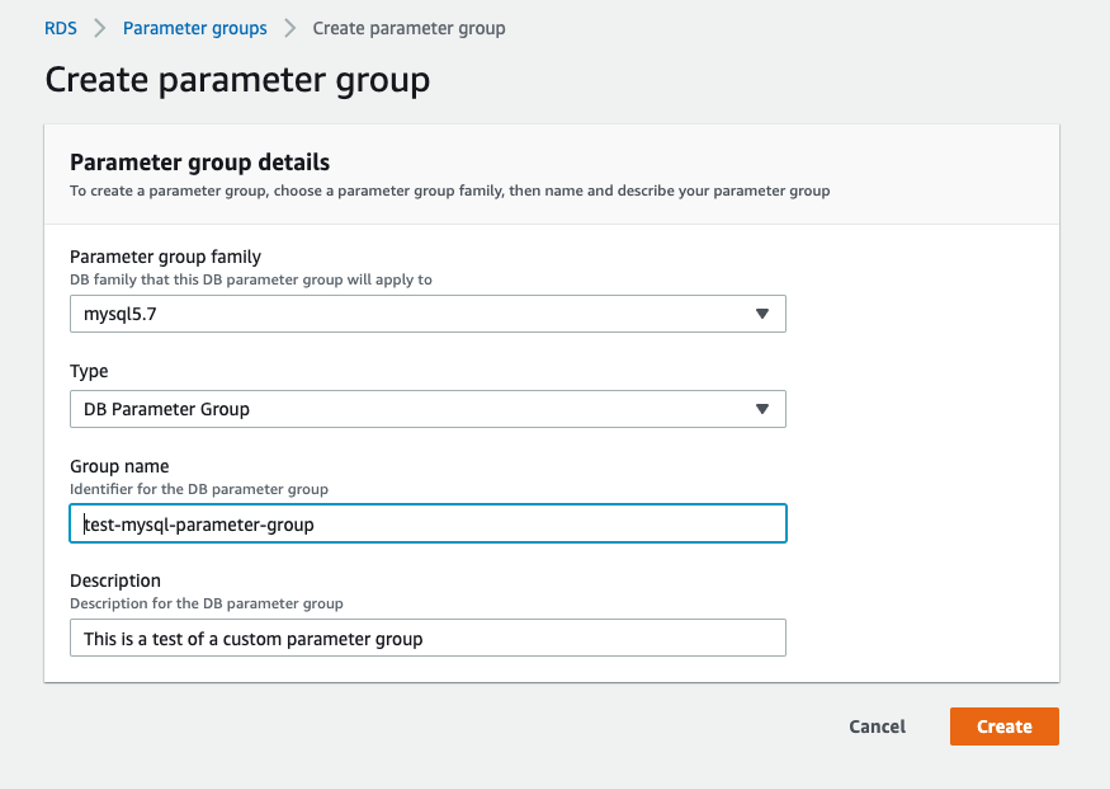This screenshot has height=789, width=1110.
Task: Click the Description field label
Action: click(115, 580)
